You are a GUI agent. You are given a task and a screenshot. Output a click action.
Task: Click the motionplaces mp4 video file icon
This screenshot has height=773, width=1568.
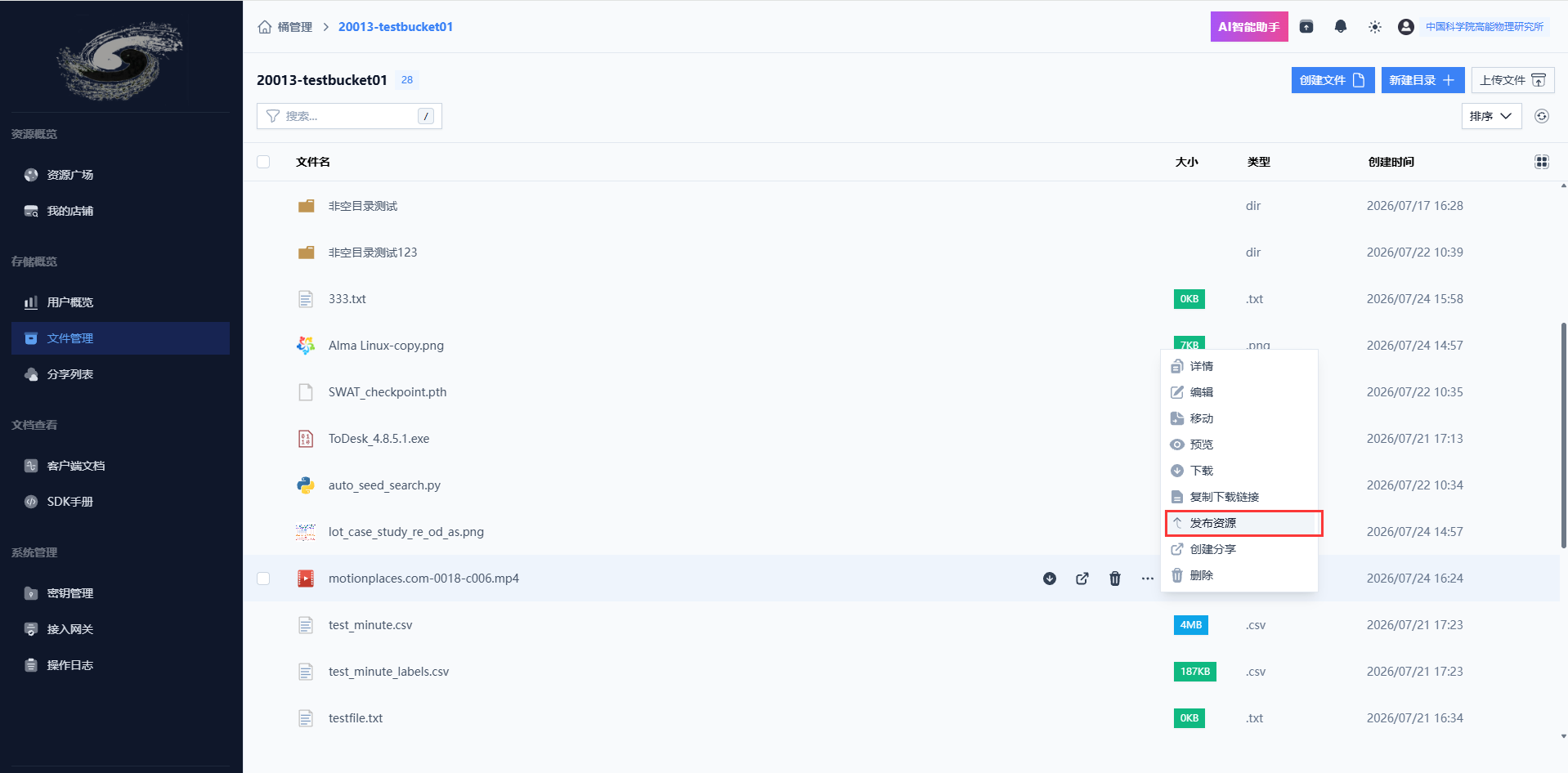[306, 579]
